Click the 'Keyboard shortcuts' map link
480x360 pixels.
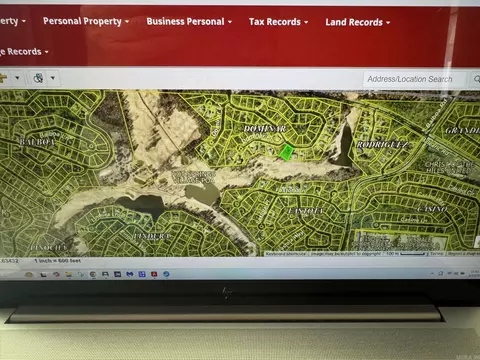(x=286, y=254)
